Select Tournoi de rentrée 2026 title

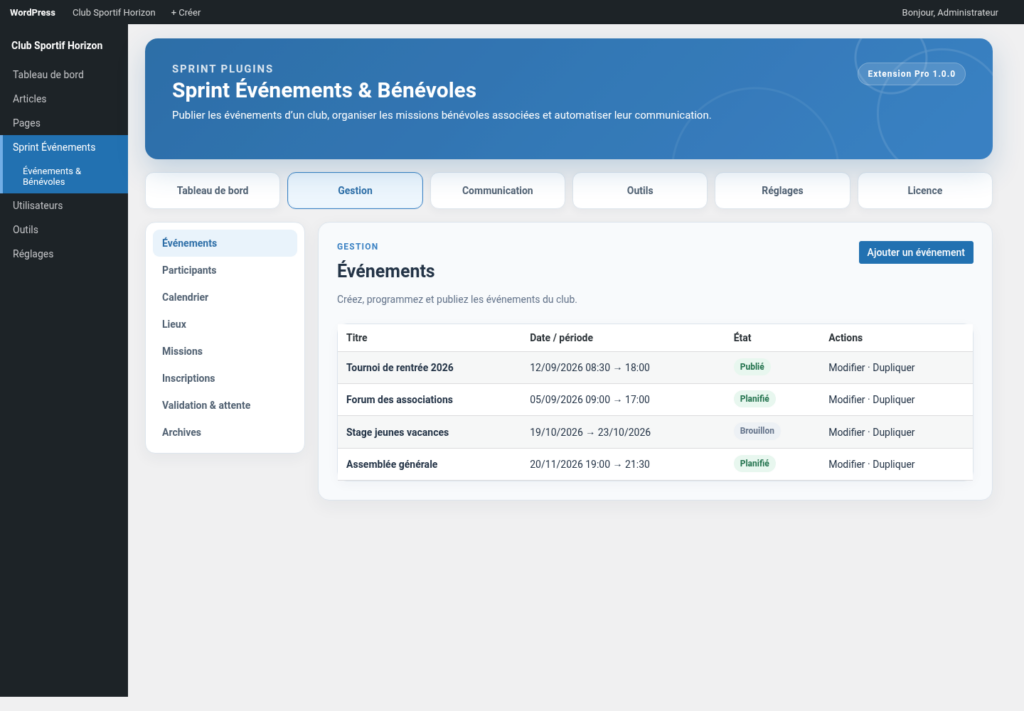tap(400, 368)
